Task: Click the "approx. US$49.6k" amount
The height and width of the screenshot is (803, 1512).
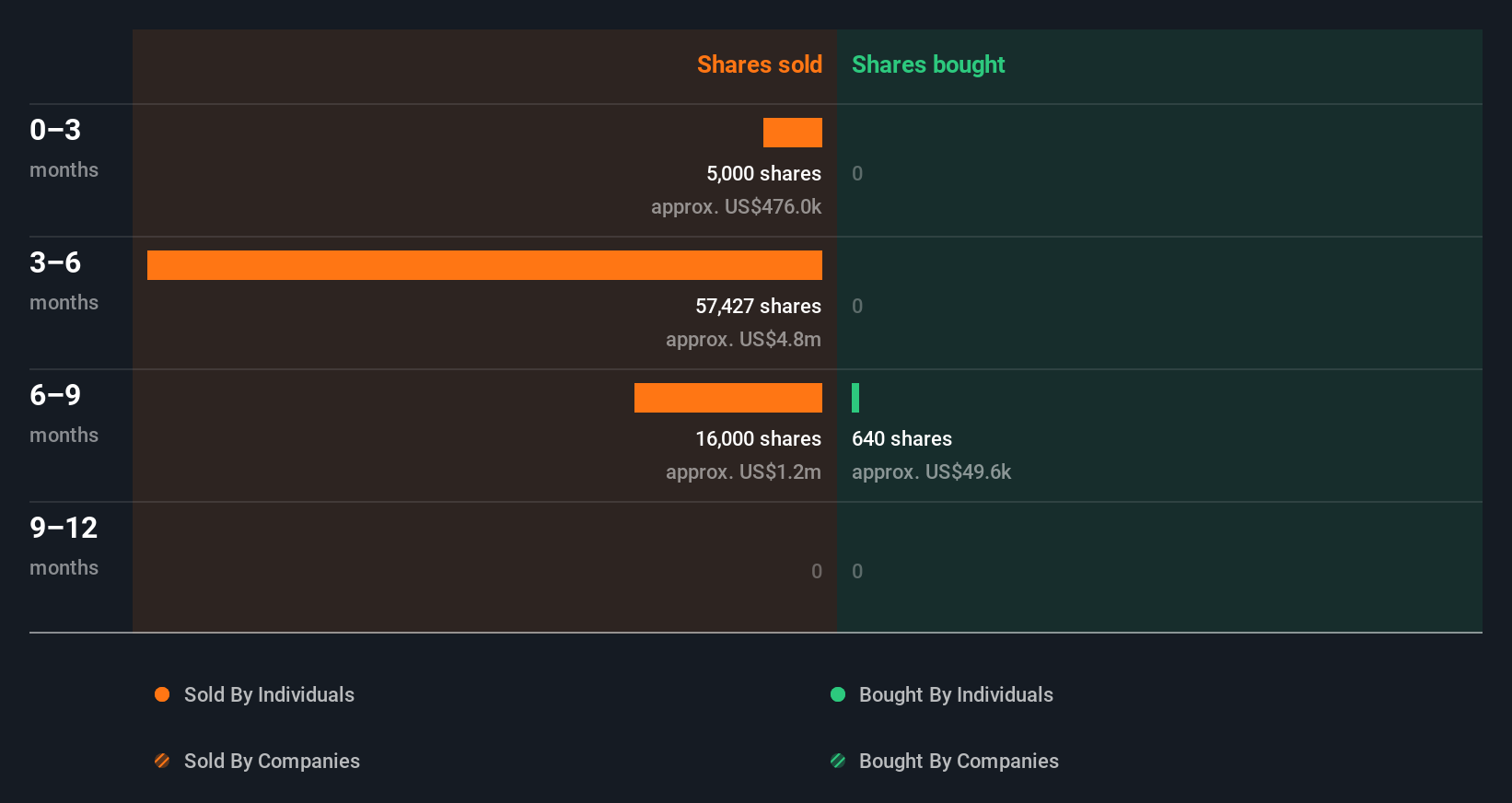Action: pos(932,471)
